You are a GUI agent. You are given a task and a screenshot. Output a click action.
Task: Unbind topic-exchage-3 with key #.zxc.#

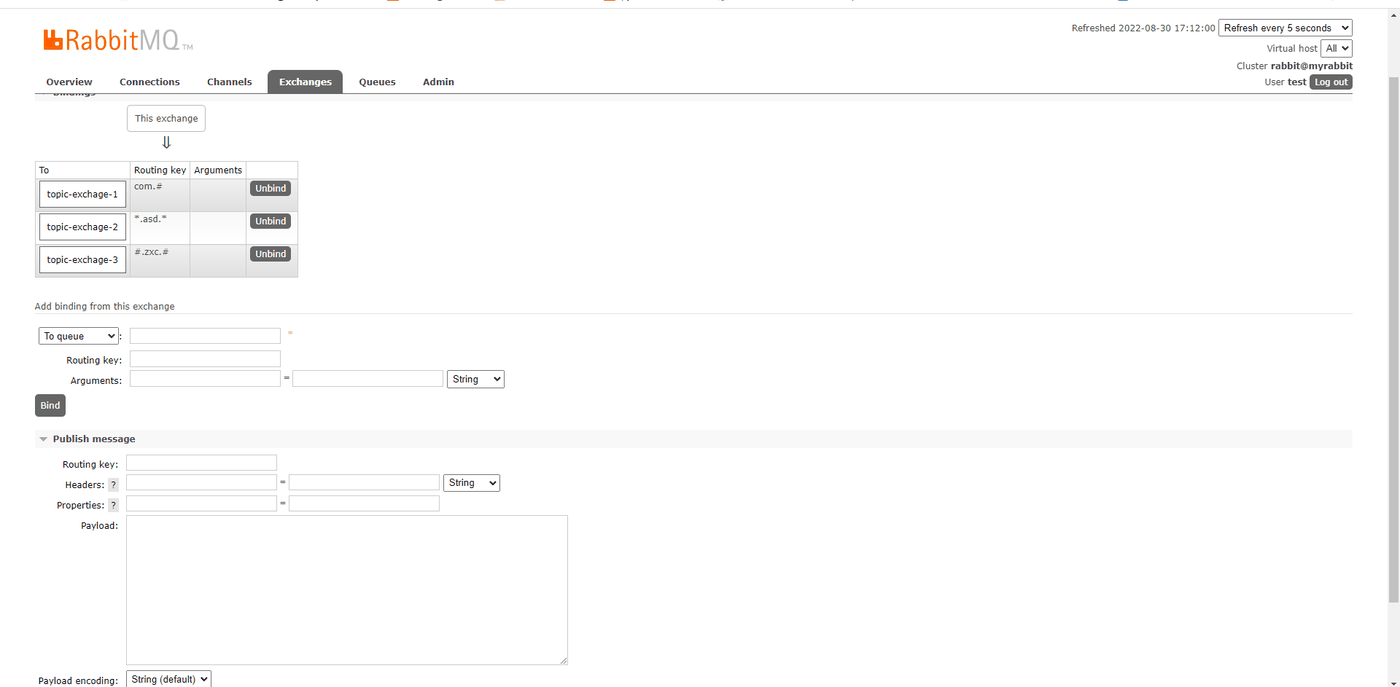pos(270,254)
